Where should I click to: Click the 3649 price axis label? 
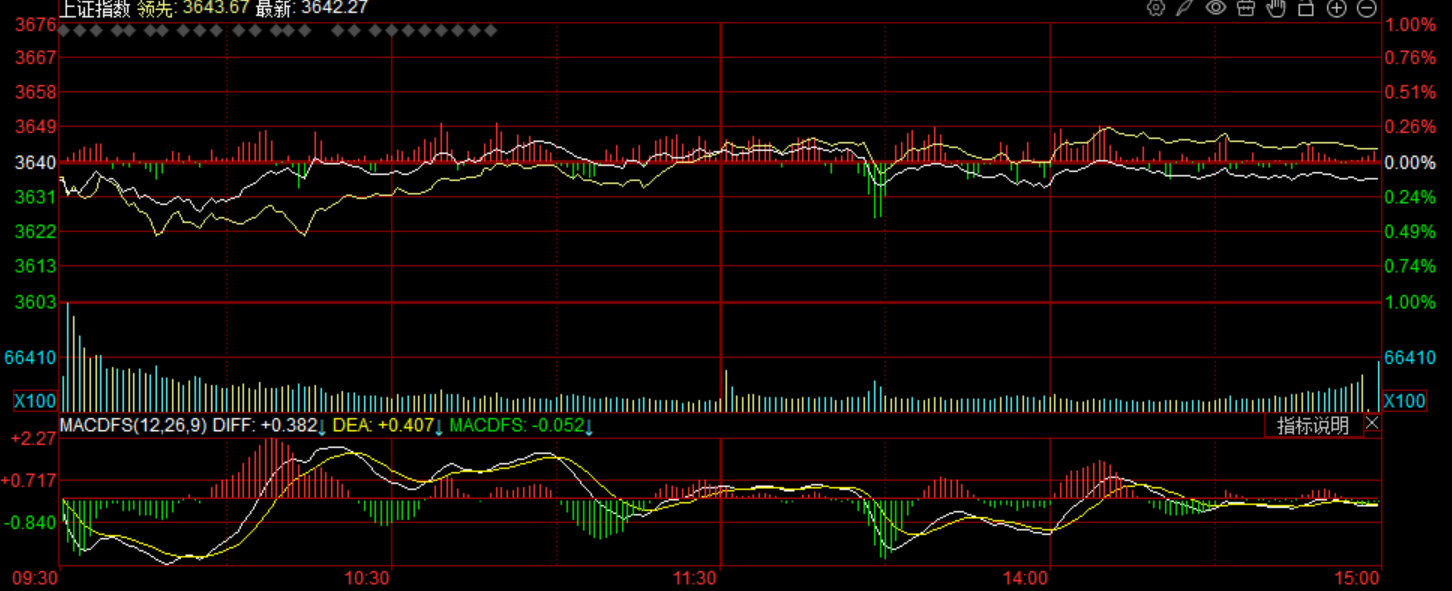click(x=36, y=127)
